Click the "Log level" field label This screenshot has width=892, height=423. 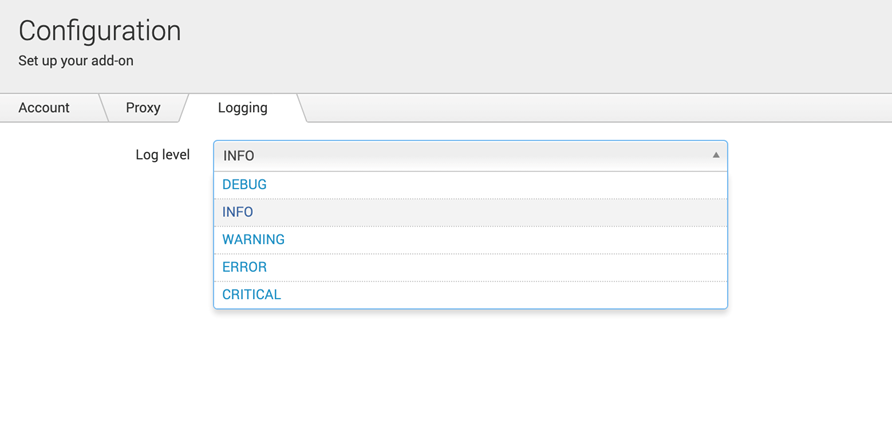pos(162,155)
